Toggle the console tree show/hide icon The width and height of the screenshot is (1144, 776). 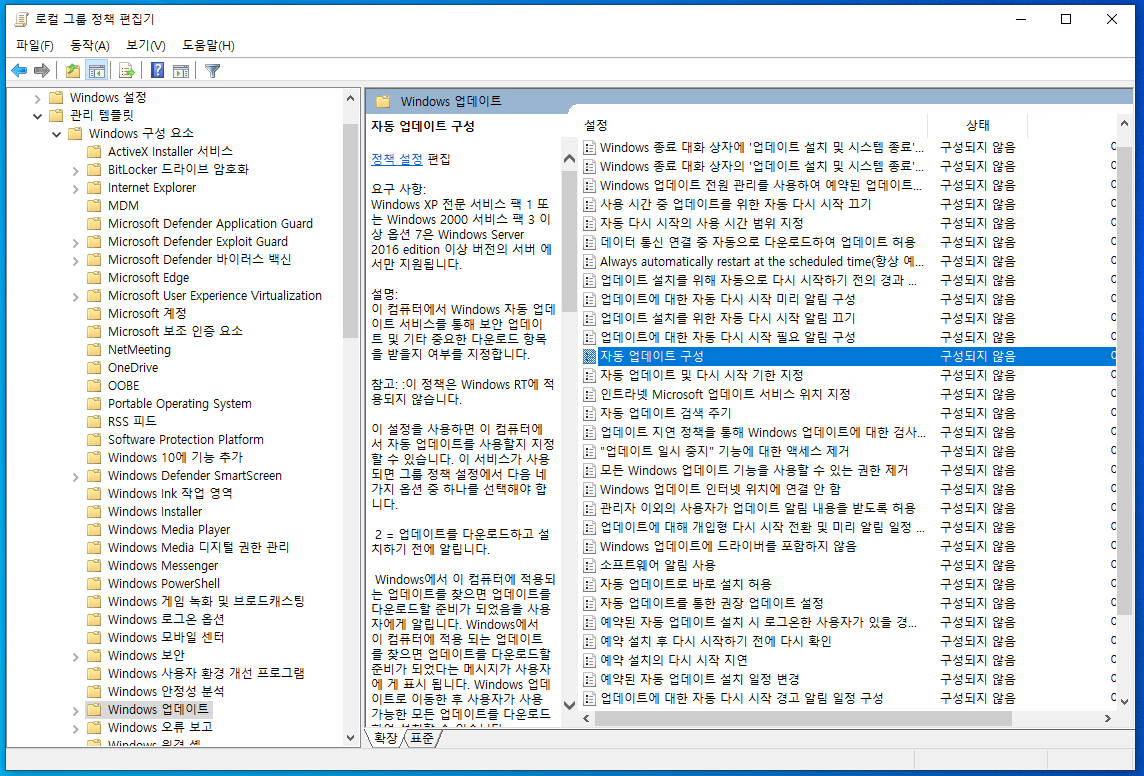point(96,71)
